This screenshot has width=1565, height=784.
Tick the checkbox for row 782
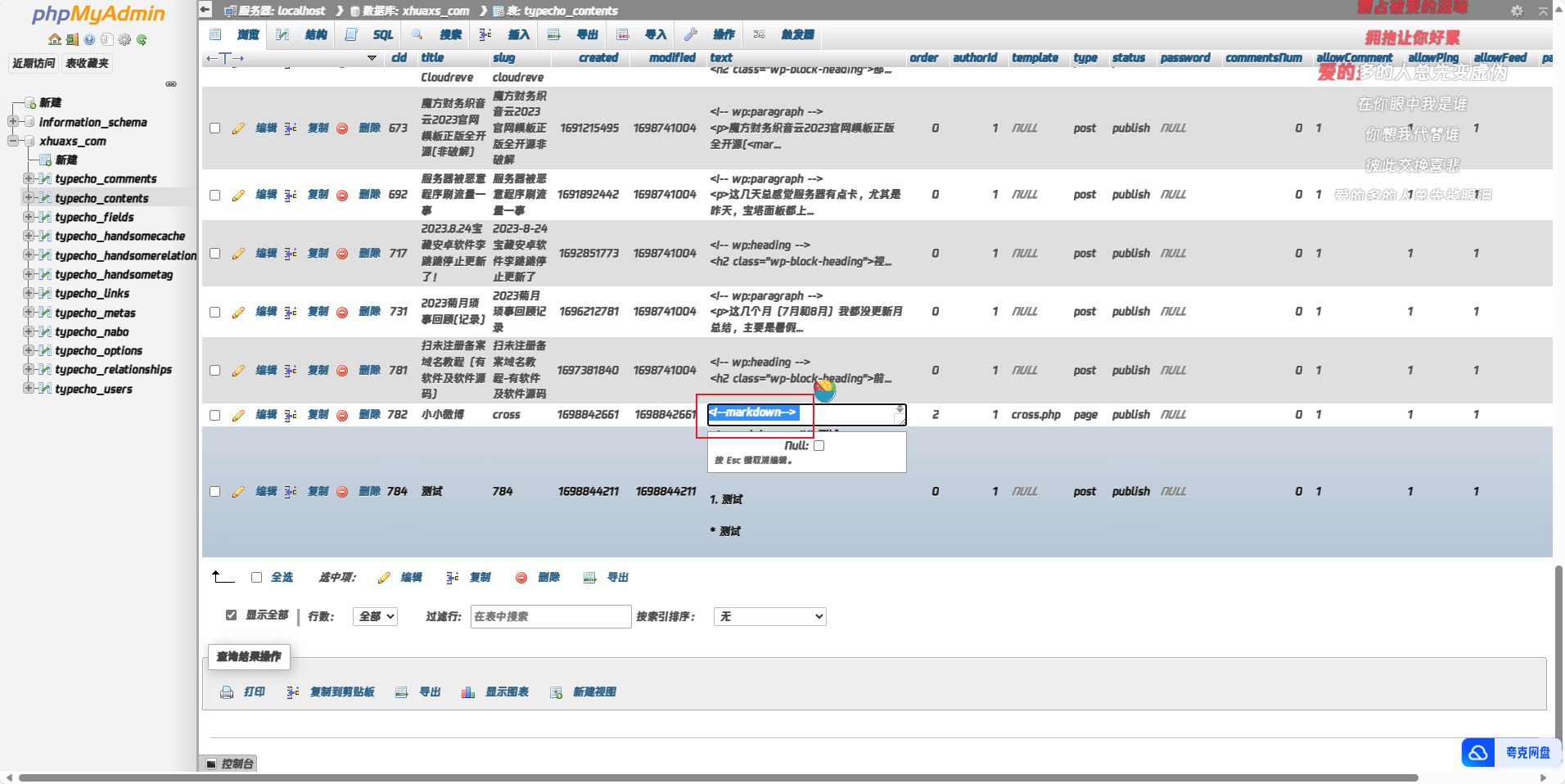click(x=214, y=415)
